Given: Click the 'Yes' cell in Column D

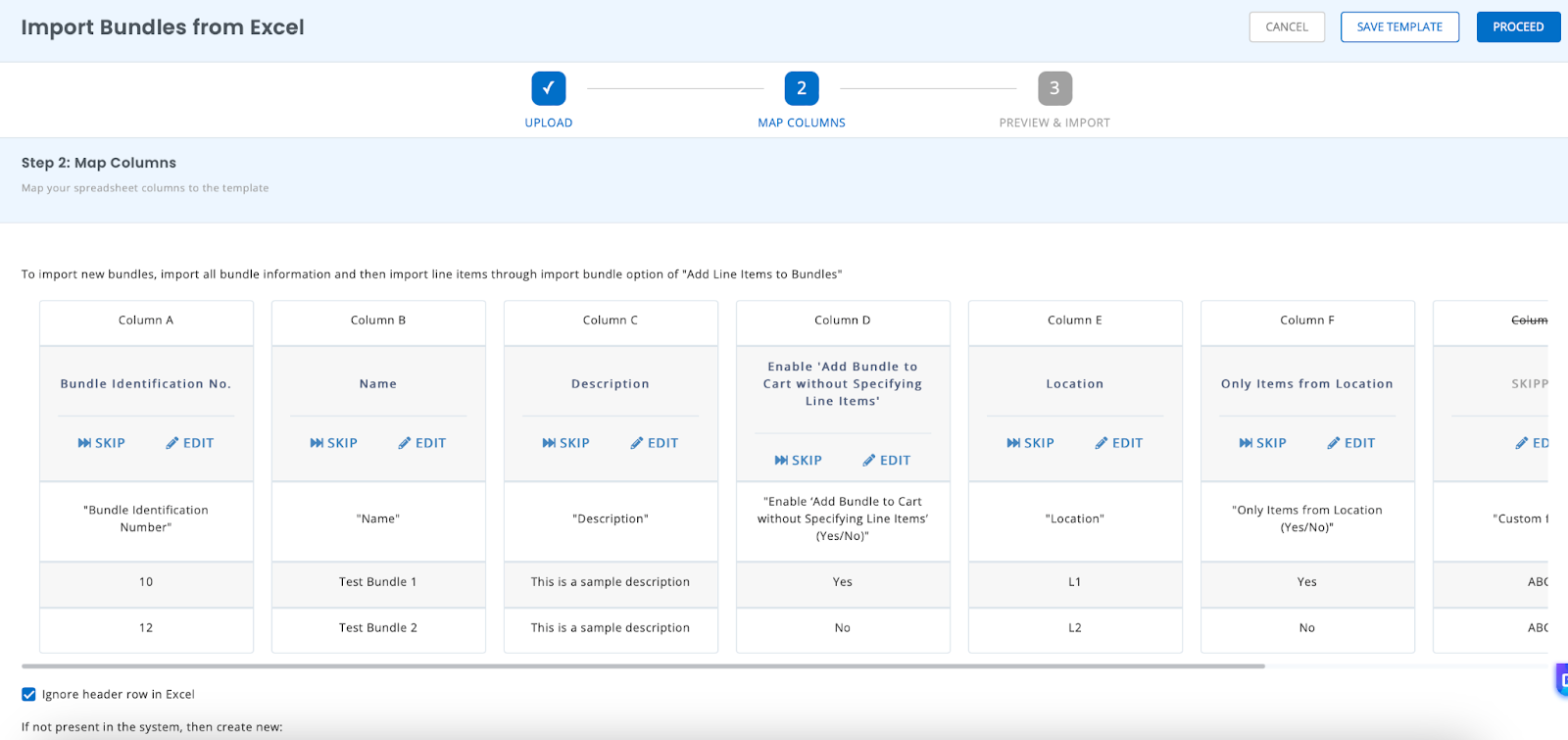Looking at the screenshot, I should point(843,582).
